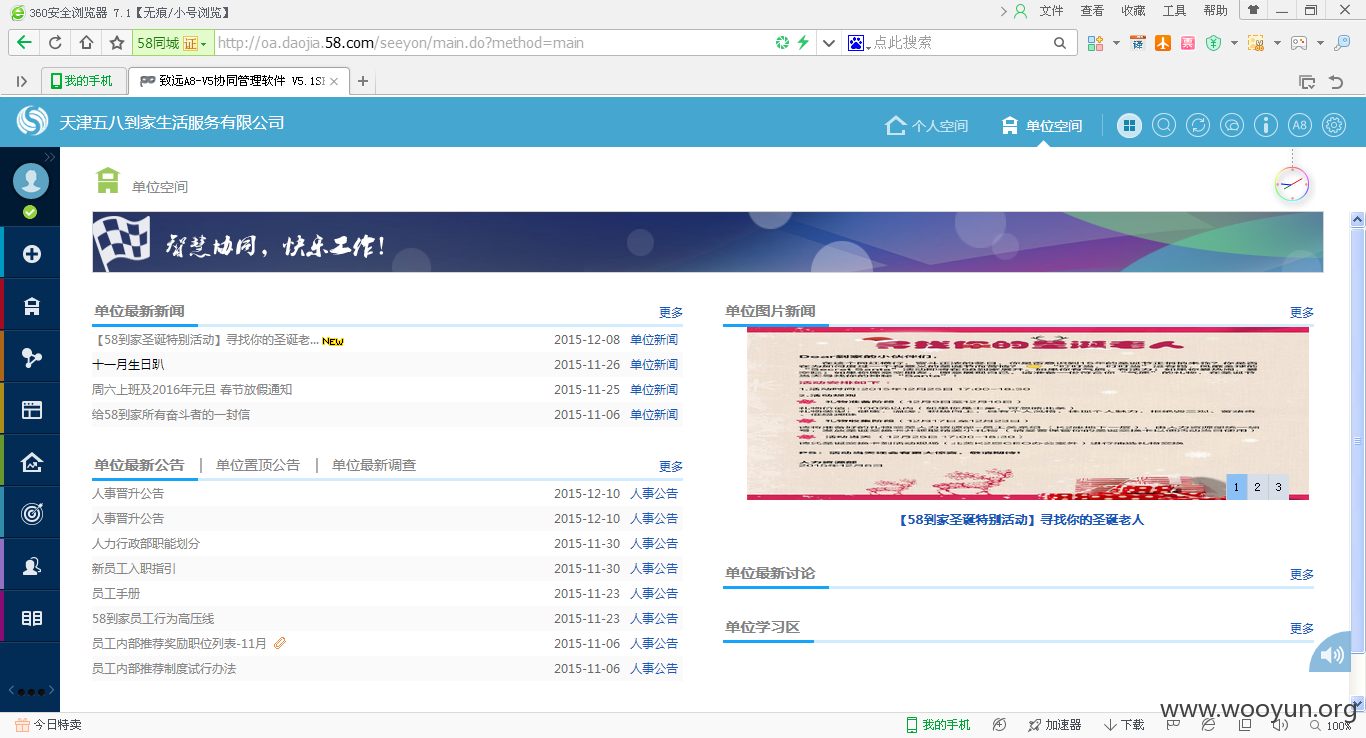
Task: Click the 点此搜索 browser search field
Action: click(x=958, y=43)
